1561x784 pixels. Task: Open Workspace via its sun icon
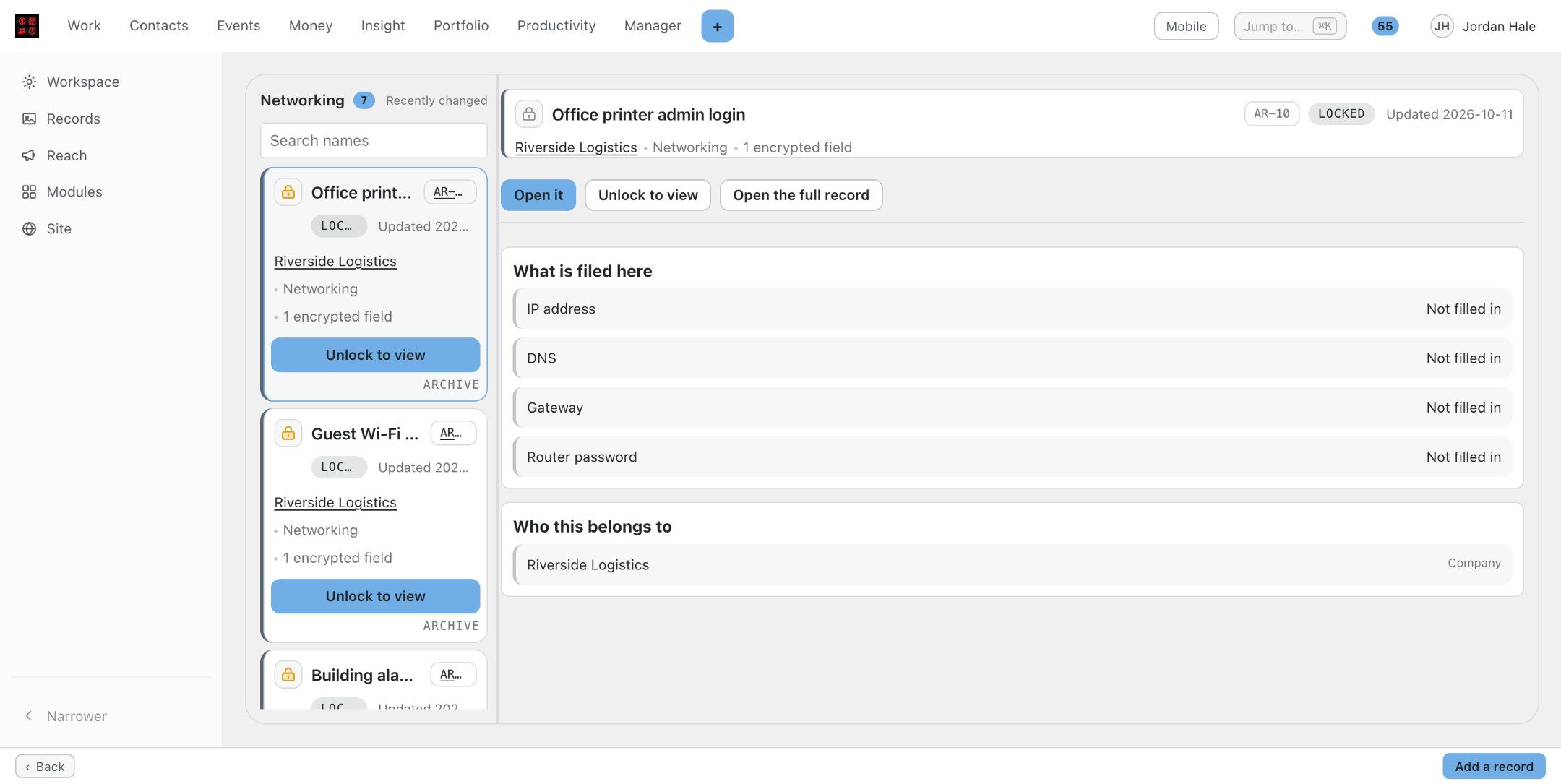(29, 82)
